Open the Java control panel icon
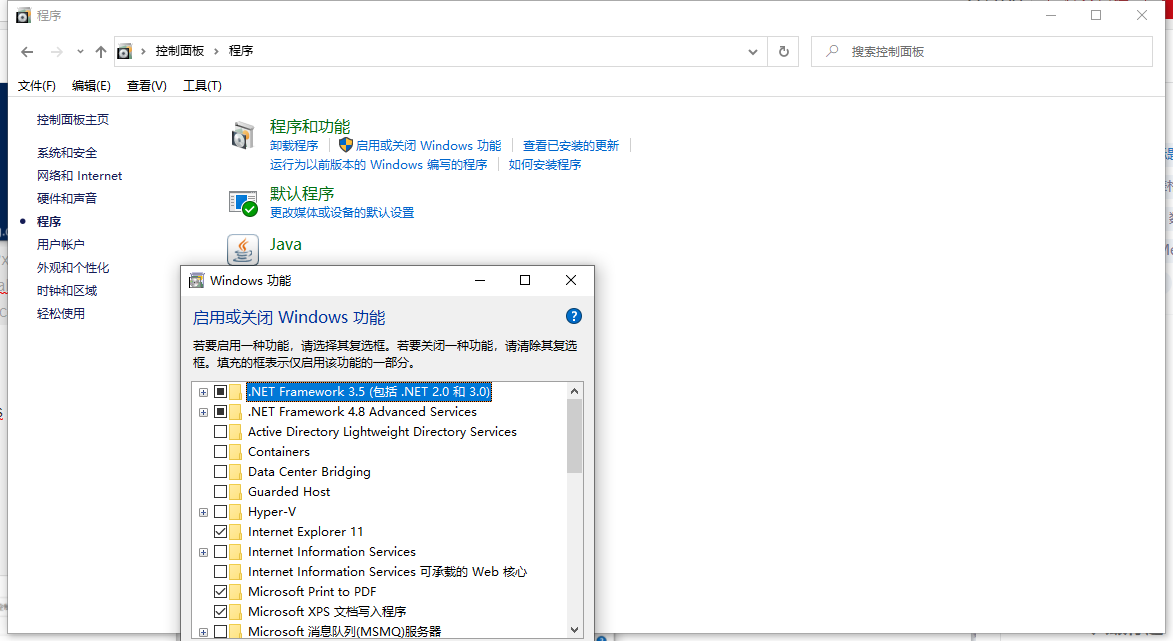Viewport: 1173px width, 641px height. point(243,250)
